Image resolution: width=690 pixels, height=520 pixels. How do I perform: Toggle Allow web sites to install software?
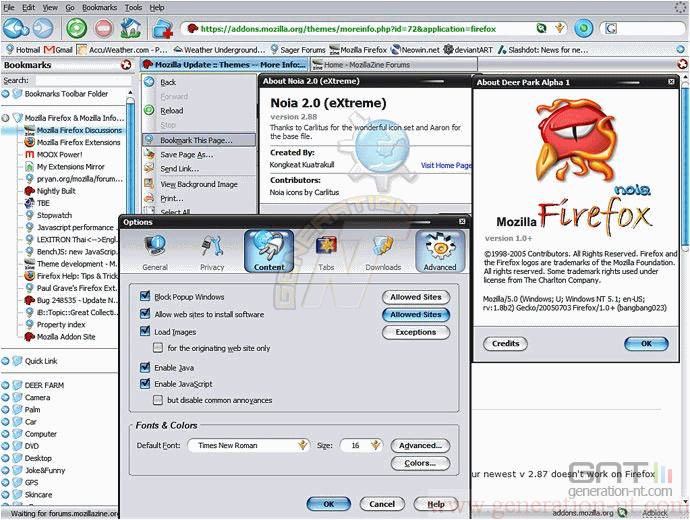coord(145,314)
